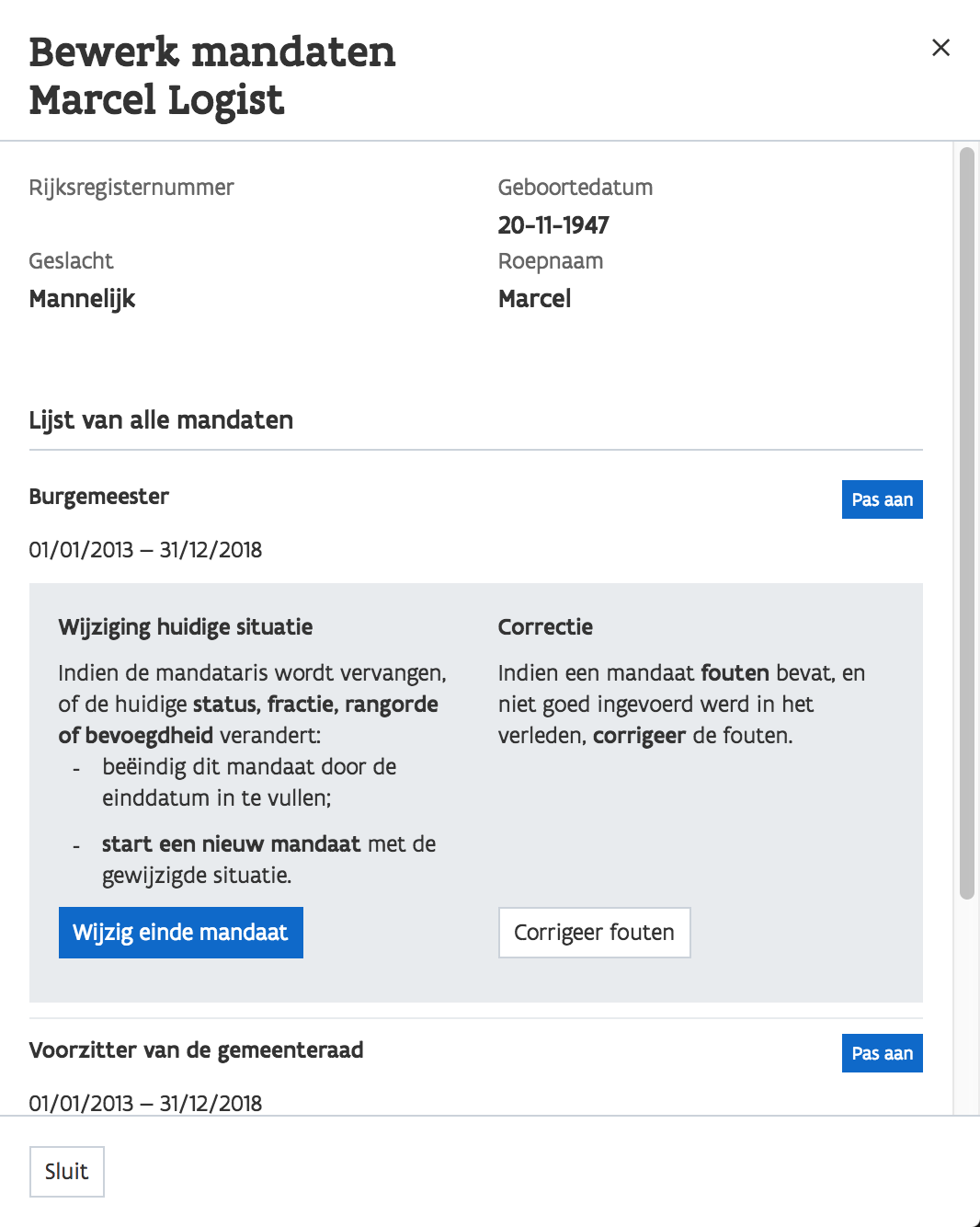Image resolution: width=980 pixels, height=1227 pixels.
Task: Click the Geslacht value Mannelijk
Action: click(x=82, y=299)
